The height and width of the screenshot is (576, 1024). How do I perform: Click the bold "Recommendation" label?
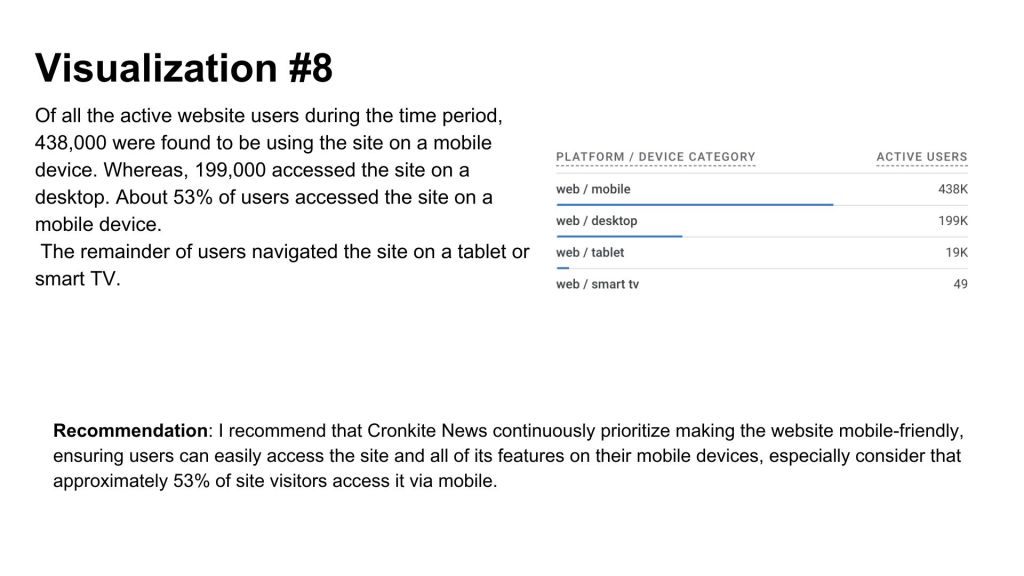coord(130,431)
